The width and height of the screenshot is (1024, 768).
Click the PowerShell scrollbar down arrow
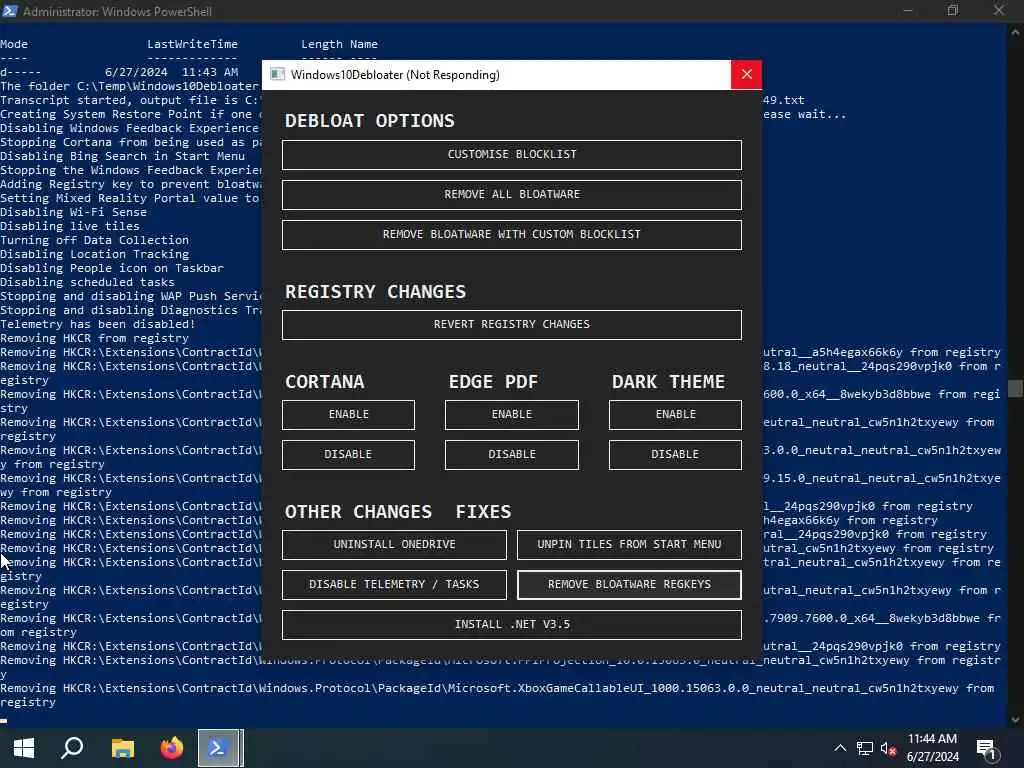click(1015, 720)
